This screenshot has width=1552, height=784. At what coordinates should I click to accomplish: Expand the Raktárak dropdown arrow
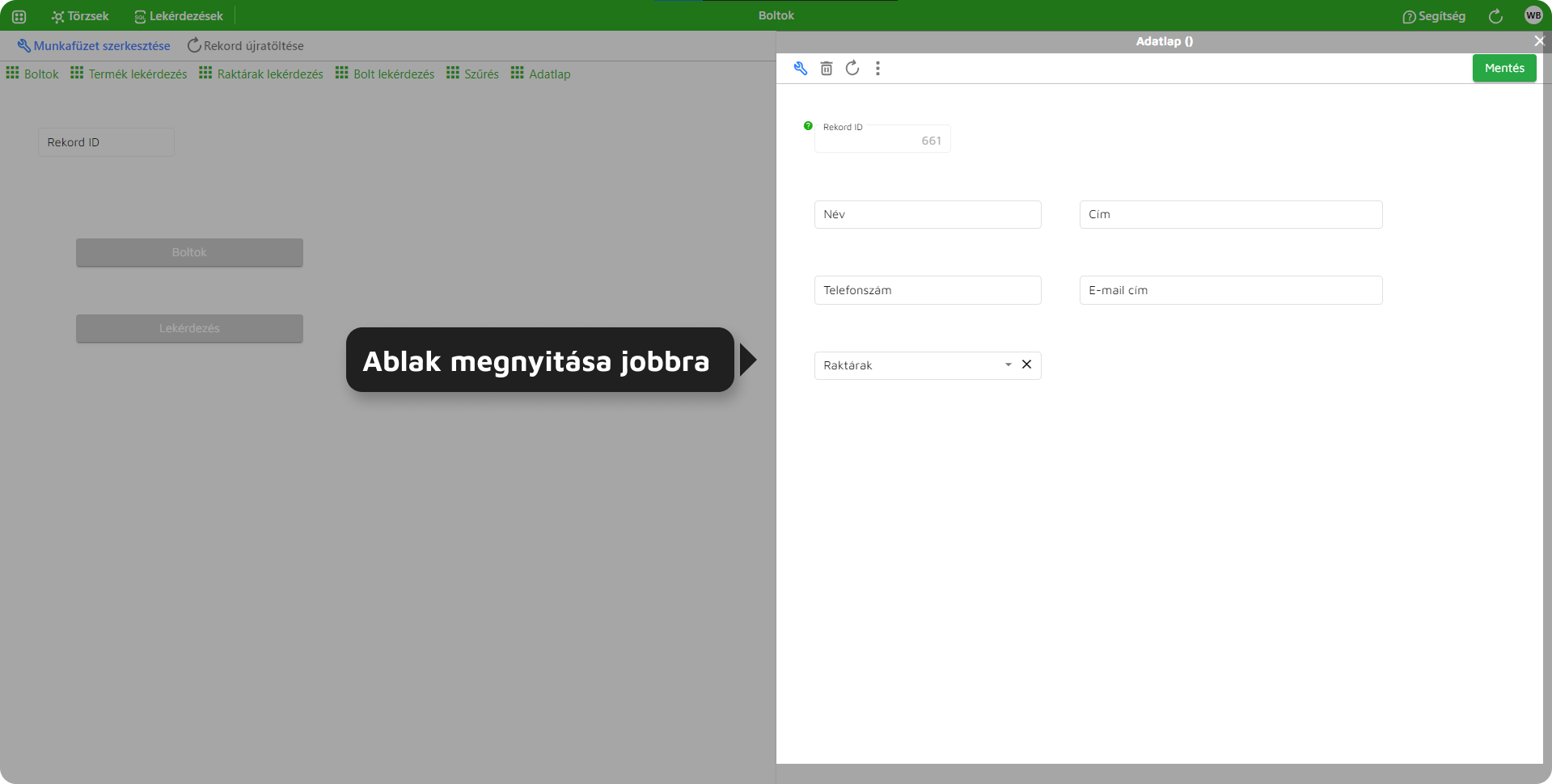pos(1009,365)
